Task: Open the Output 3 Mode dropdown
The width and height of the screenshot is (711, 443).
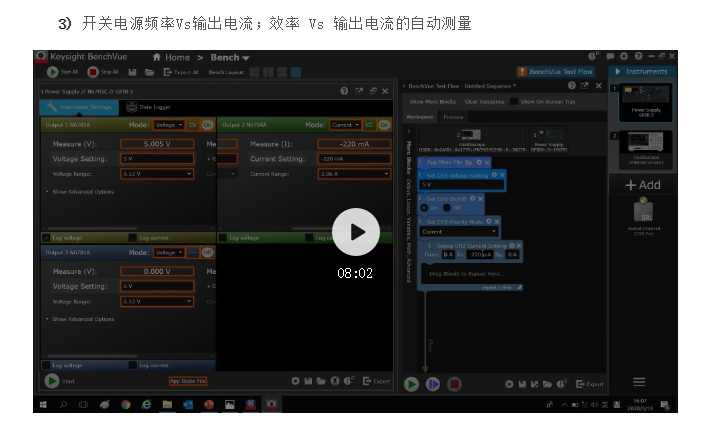Action: point(169,253)
